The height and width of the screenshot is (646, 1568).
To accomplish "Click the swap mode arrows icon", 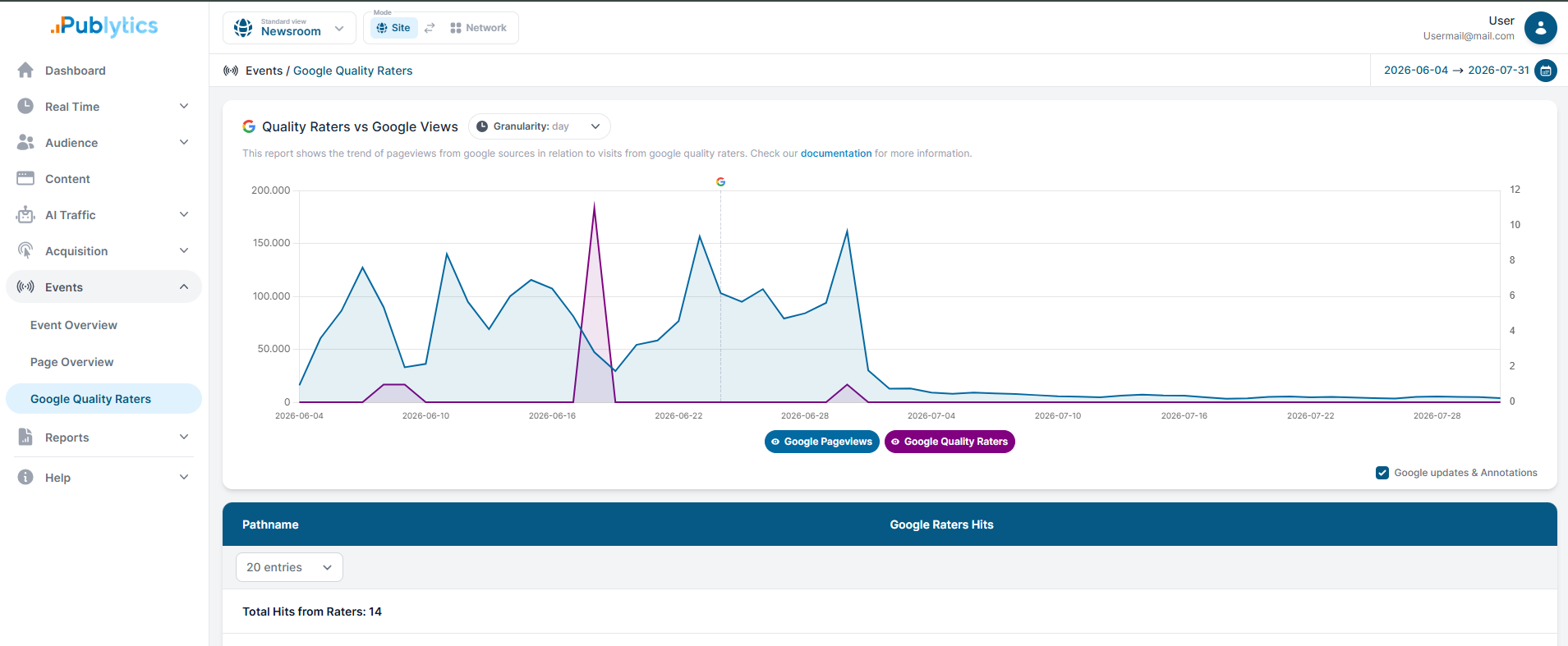I will click(x=430, y=28).
